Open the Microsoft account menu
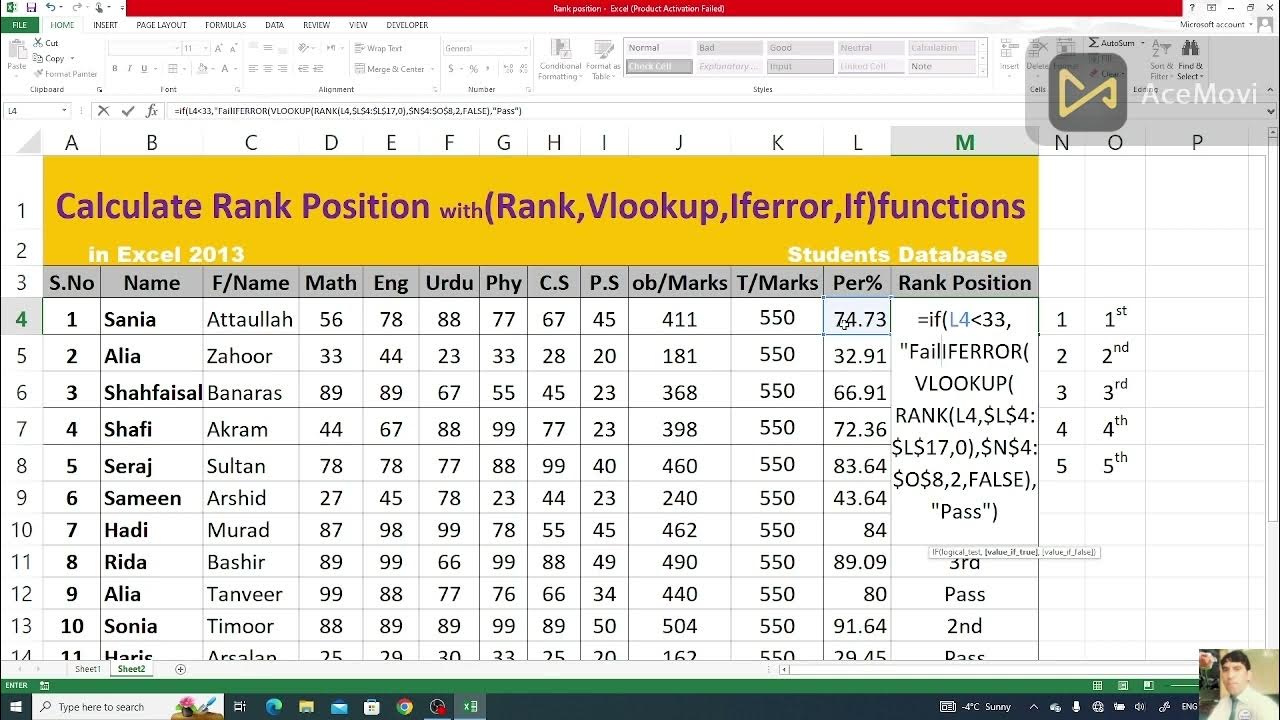Image resolution: width=1280 pixels, height=720 pixels. click(x=1216, y=25)
